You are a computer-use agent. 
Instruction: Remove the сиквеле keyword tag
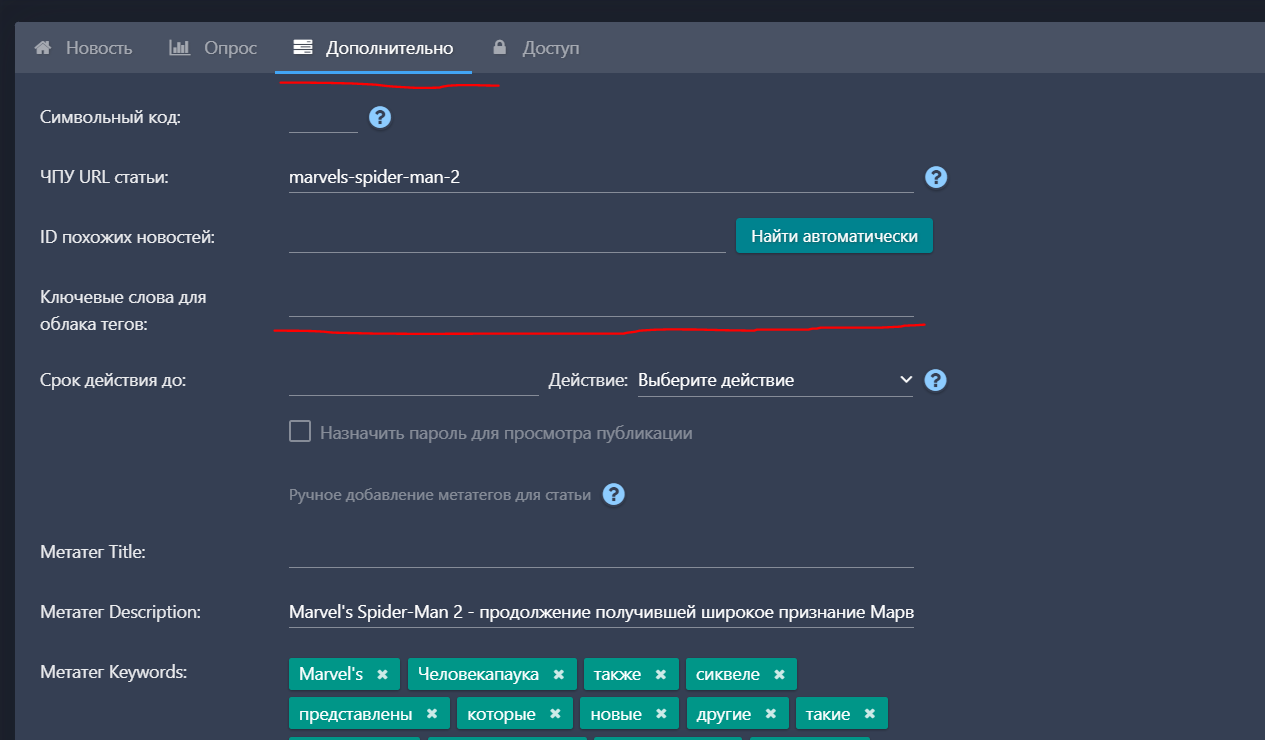778,674
